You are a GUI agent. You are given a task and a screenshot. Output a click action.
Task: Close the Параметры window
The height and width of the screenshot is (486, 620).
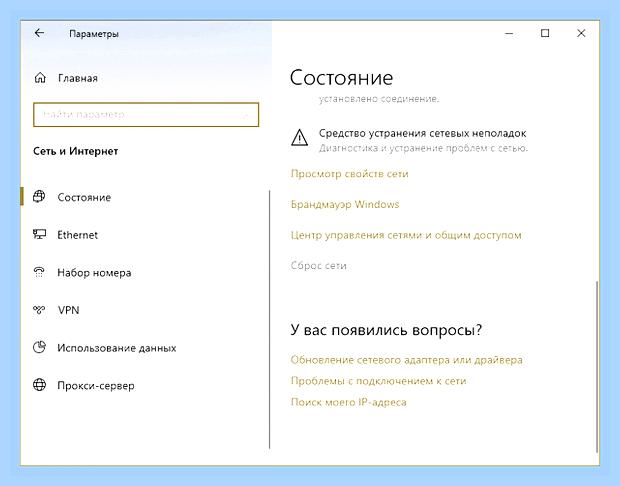(581, 33)
